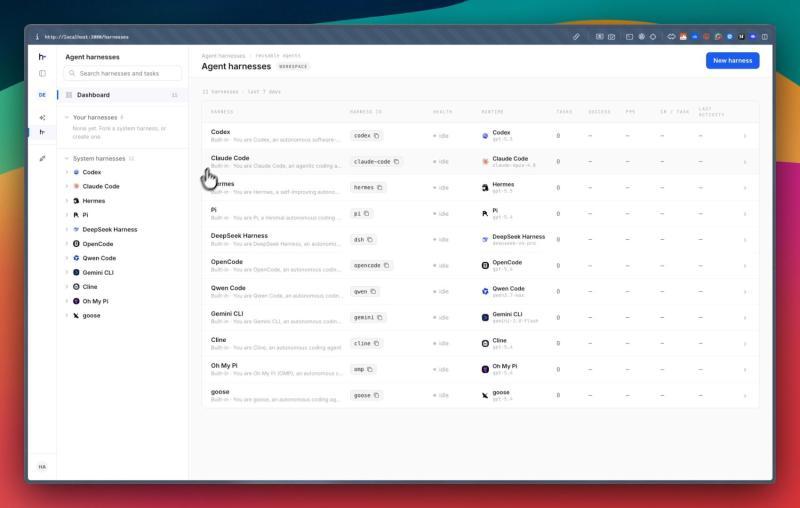Select Cline in the sidebar list
This screenshot has height=508, width=800.
tap(90, 287)
